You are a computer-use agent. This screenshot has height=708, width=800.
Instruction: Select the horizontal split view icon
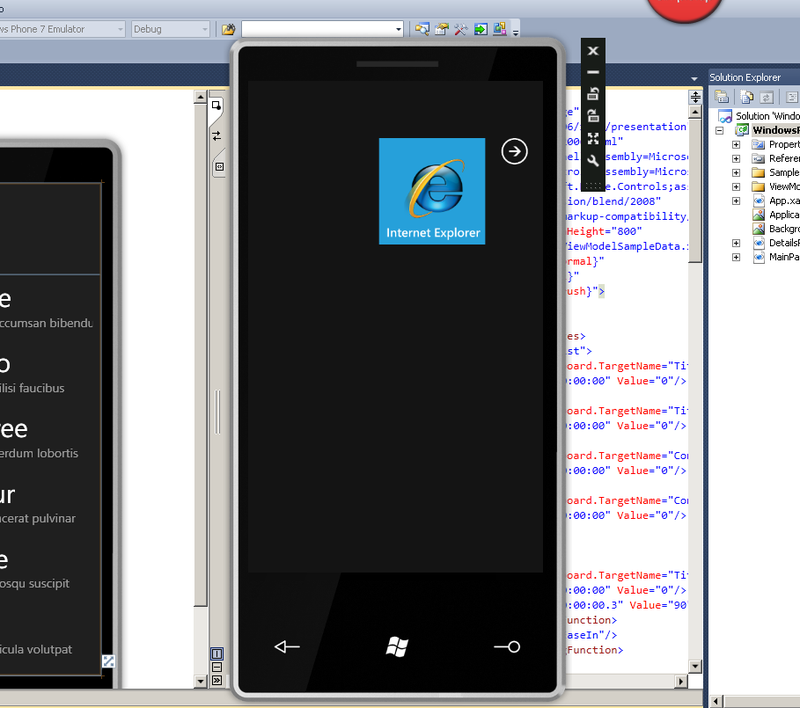tap(217, 667)
